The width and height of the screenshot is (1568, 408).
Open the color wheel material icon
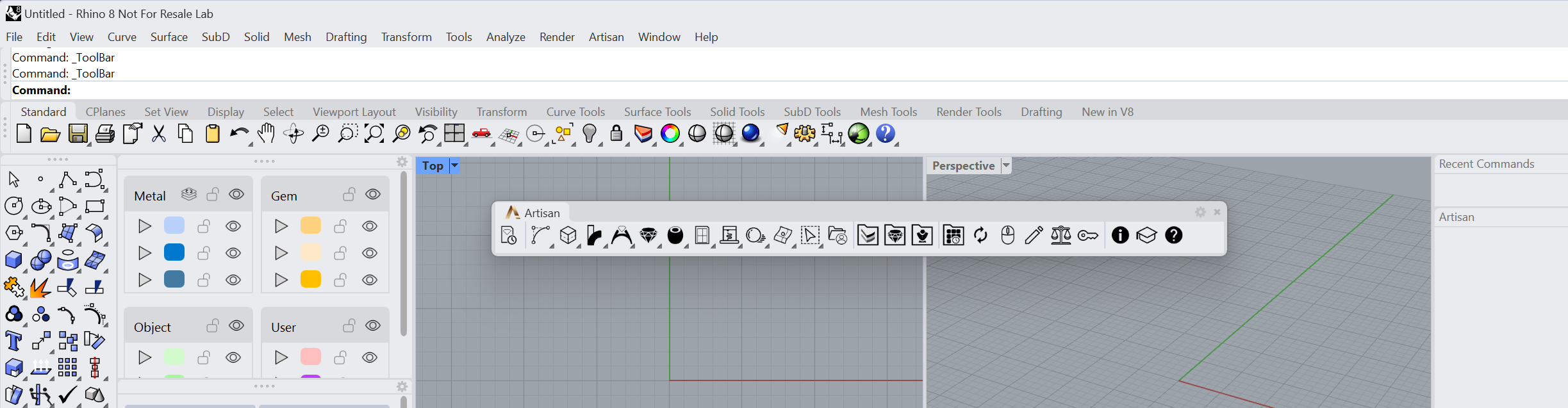[x=670, y=134]
